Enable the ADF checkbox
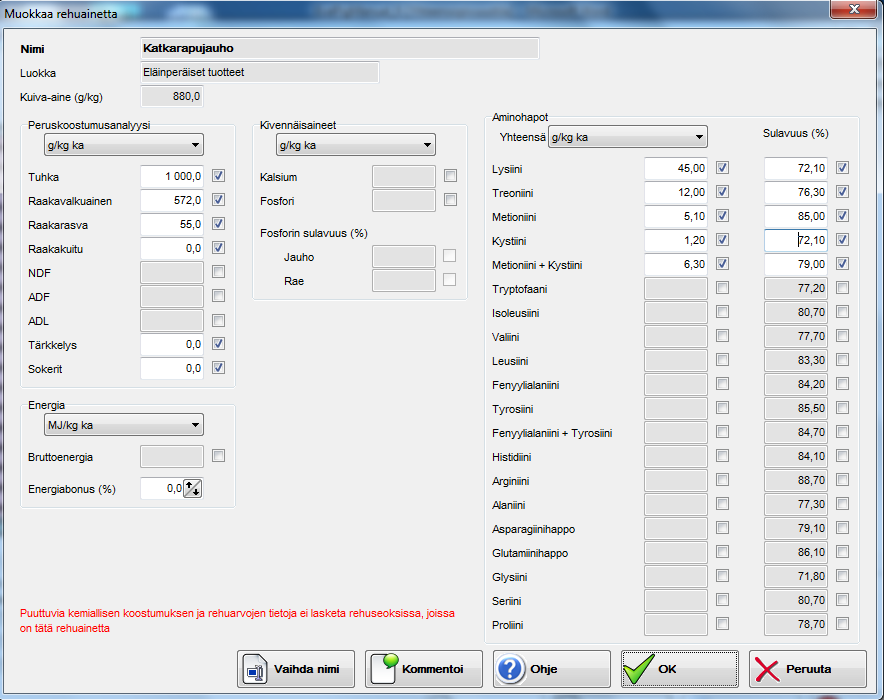 click(x=218, y=296)
